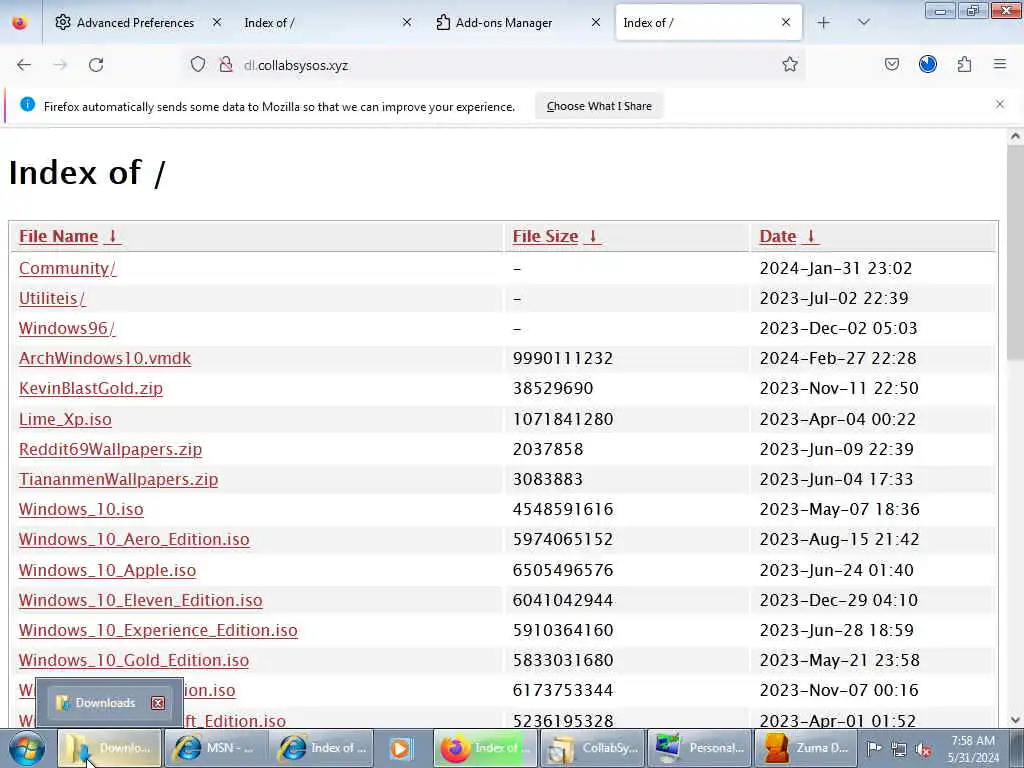The image size is (1024, 768).
Task: Open the network tray icon
Action: [899, 749]
